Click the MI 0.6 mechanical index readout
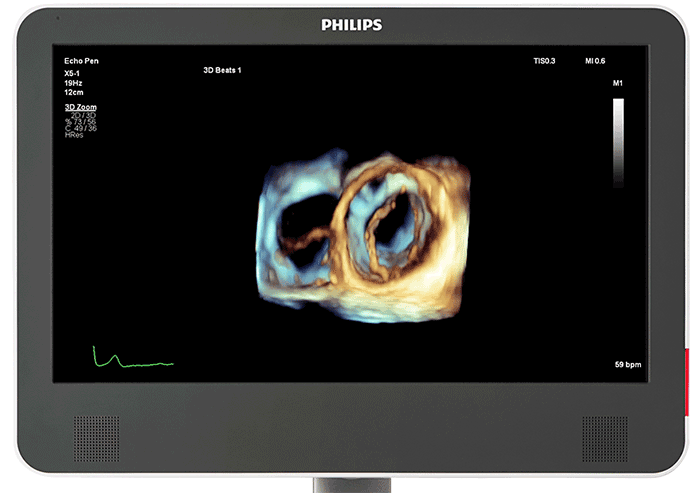The height and width of the screenshot is (500, 700). [597, 61]
